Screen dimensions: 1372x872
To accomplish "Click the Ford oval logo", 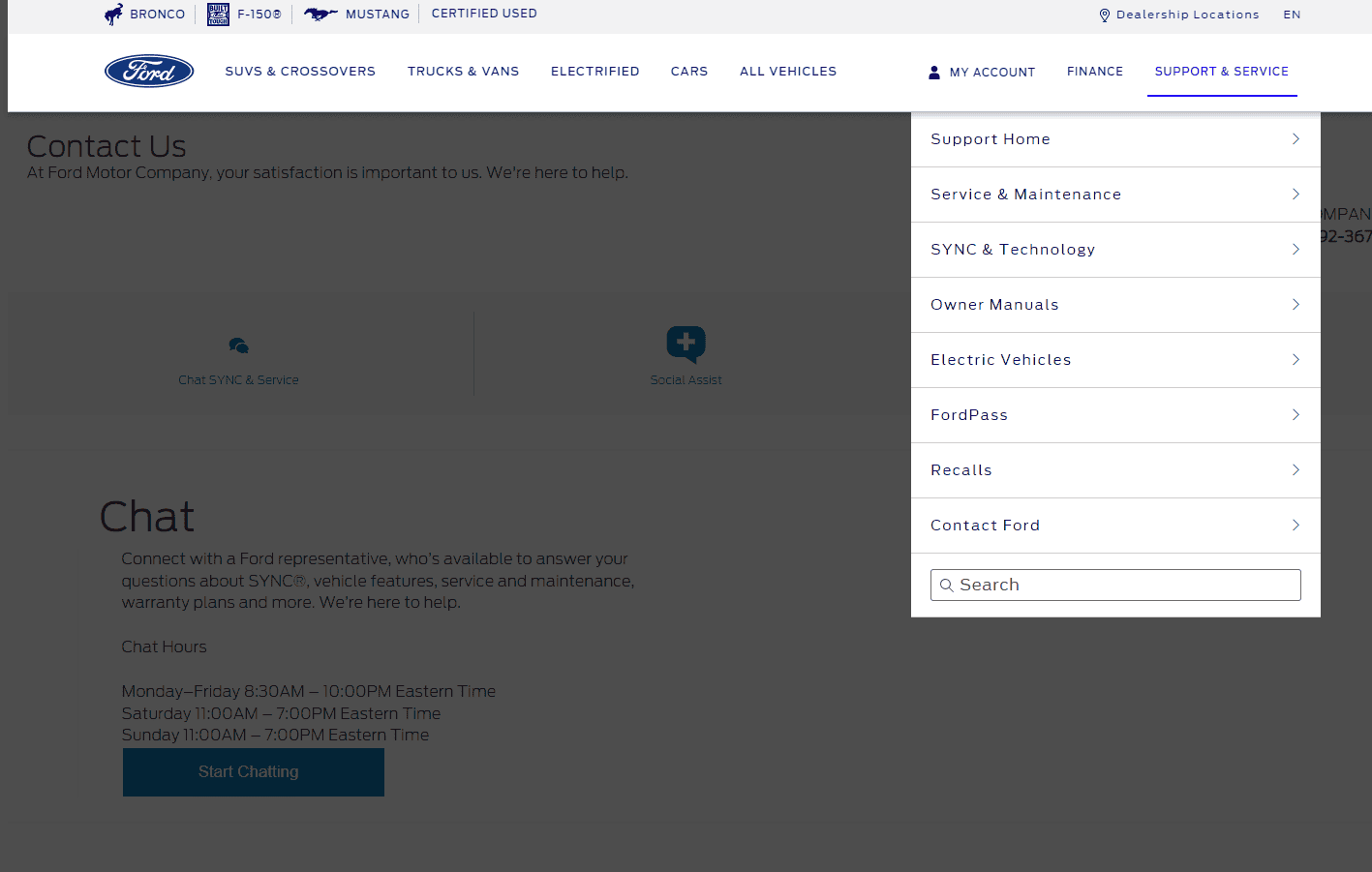I will coord(149,71).
